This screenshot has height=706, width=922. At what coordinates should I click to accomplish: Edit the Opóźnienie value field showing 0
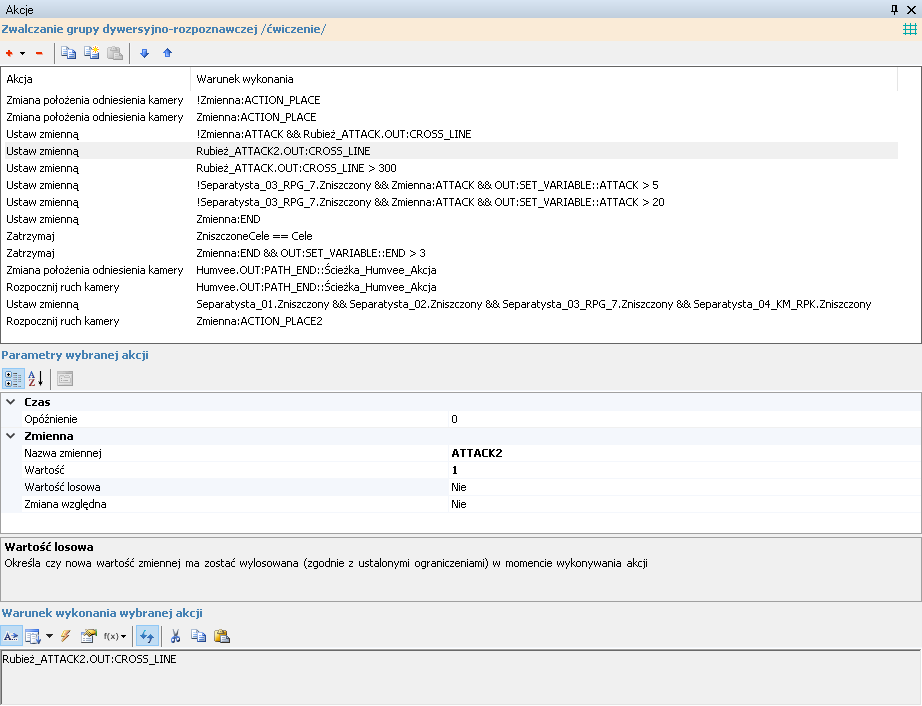click(x=684, y=419)
